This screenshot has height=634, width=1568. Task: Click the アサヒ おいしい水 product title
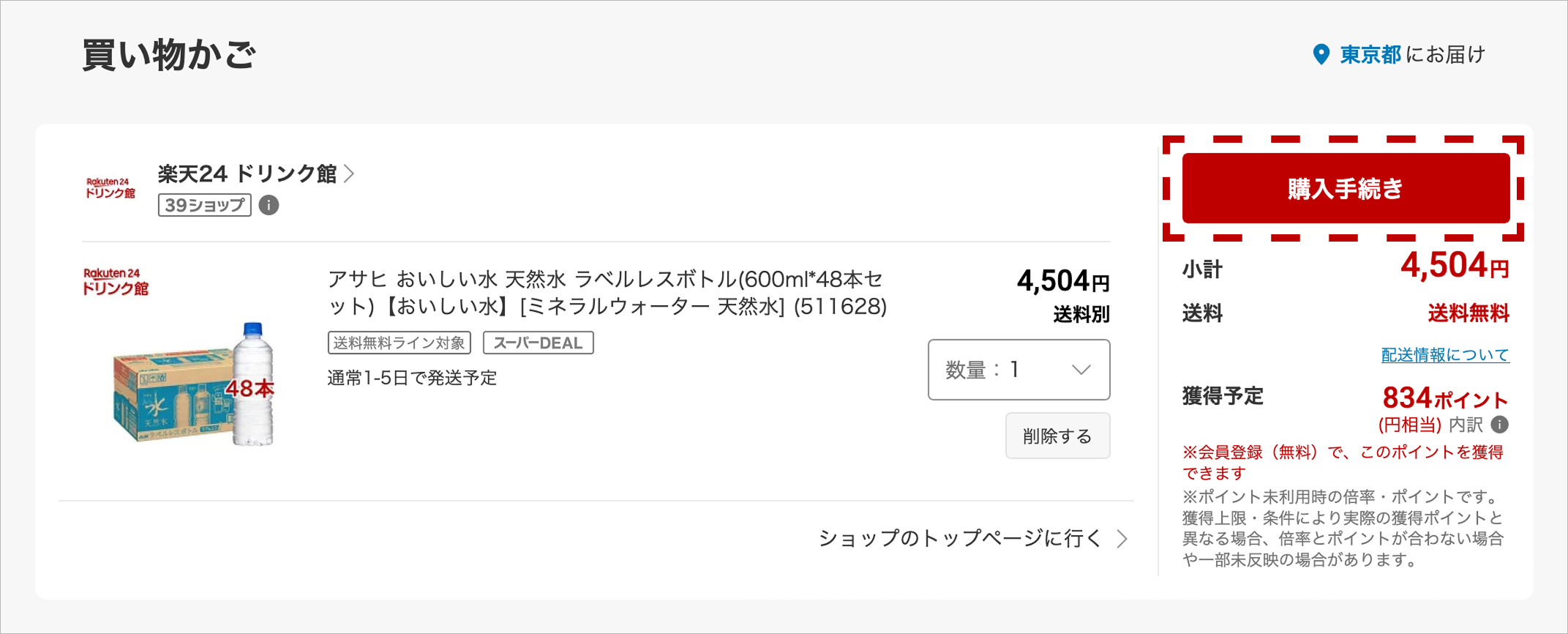pyautogui.click(x=607, y=292)
